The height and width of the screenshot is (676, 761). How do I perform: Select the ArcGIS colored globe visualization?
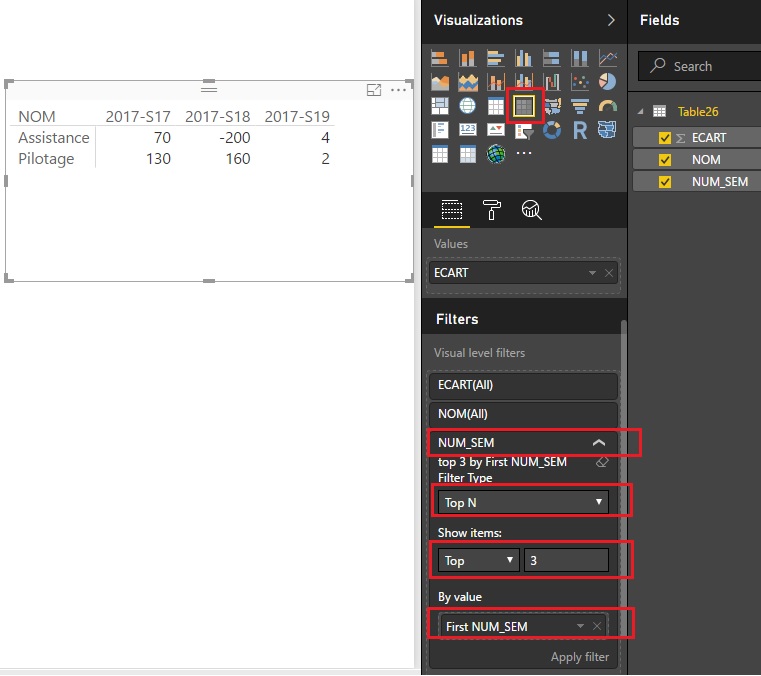[496, 154]
